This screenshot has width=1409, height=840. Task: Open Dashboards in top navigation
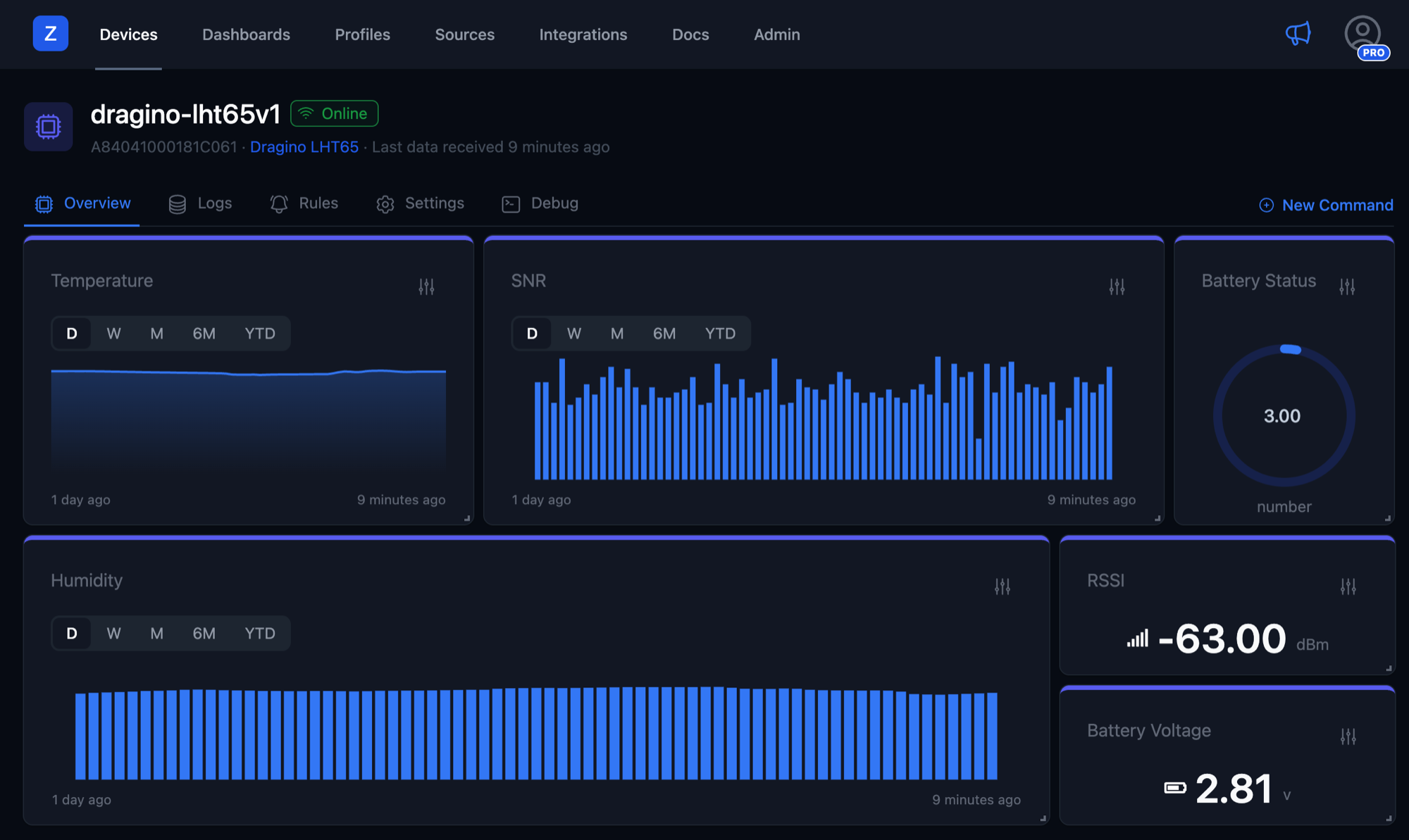[246, 35]
